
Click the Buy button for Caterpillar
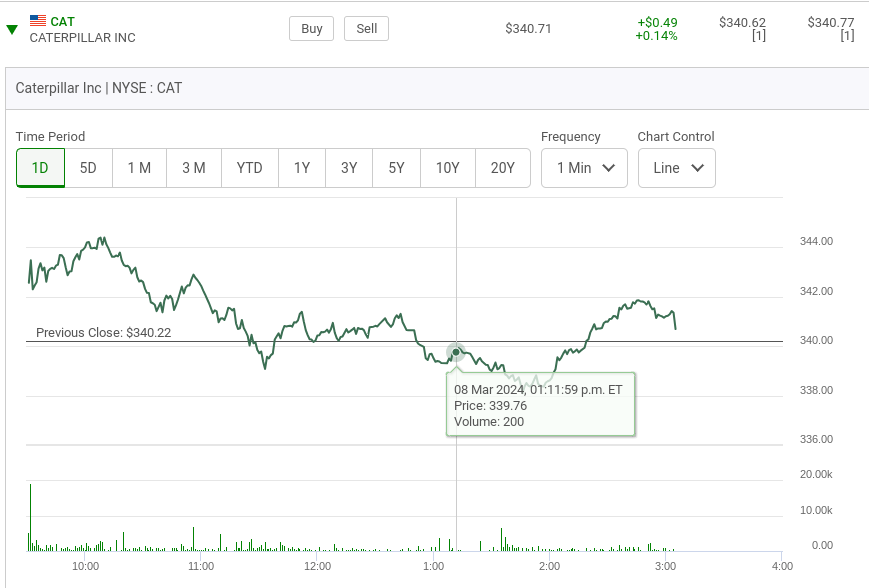pyautogui.click(x=311, y=29)
